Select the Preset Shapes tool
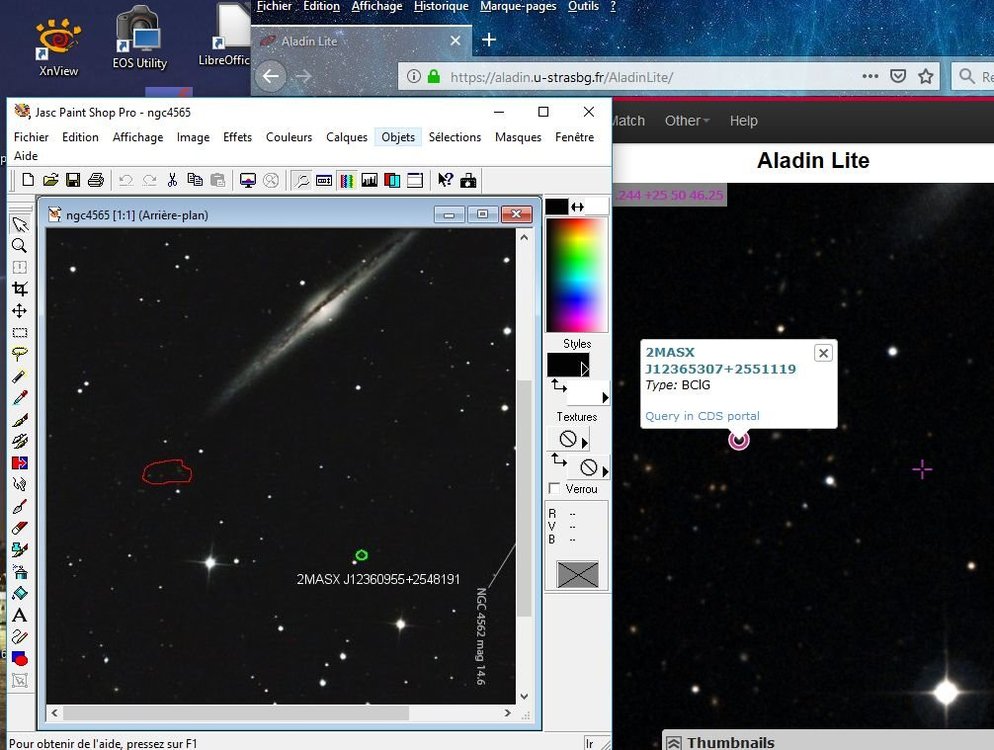The width and height of the screenshot is (994, 750). (x=20, y=658)
